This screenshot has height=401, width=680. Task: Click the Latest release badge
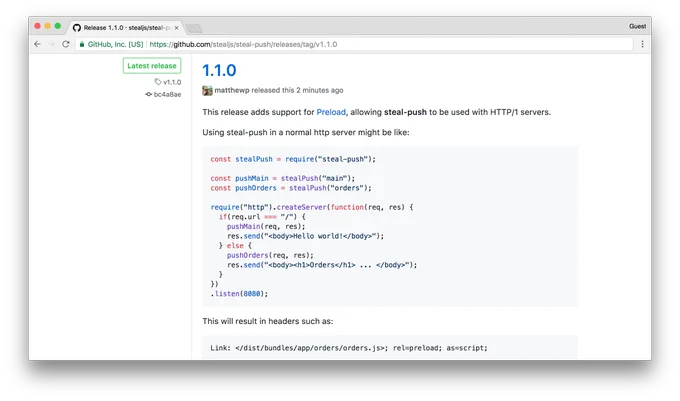point(152,66)
